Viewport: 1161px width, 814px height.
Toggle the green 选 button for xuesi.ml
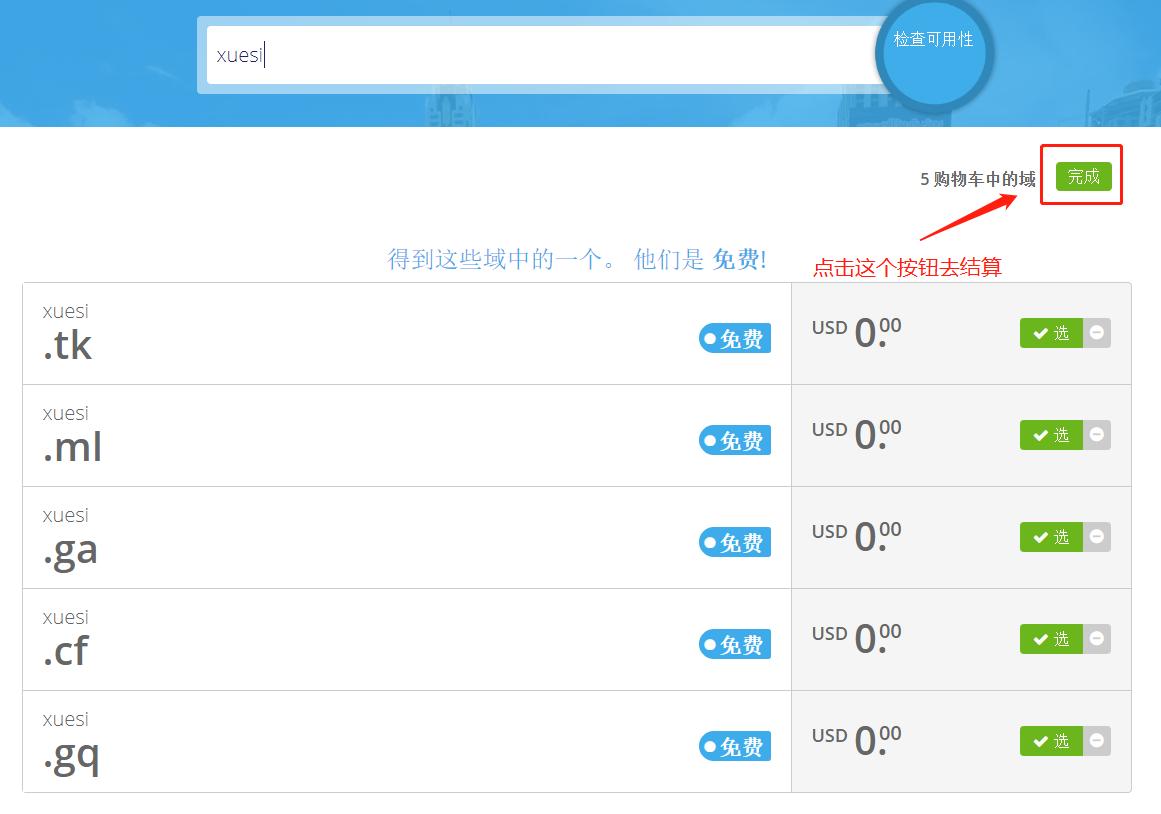pos(1051,435)
